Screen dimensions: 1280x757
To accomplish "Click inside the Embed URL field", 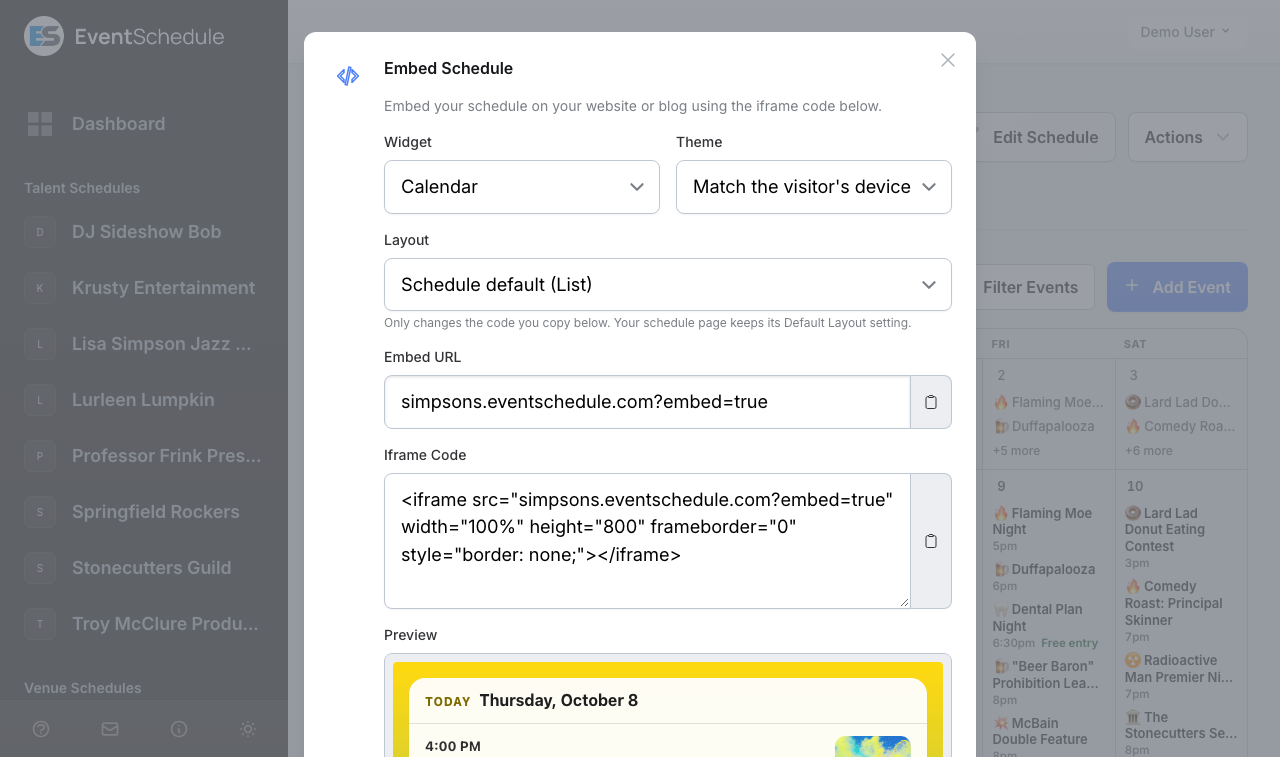I will 647,402.
